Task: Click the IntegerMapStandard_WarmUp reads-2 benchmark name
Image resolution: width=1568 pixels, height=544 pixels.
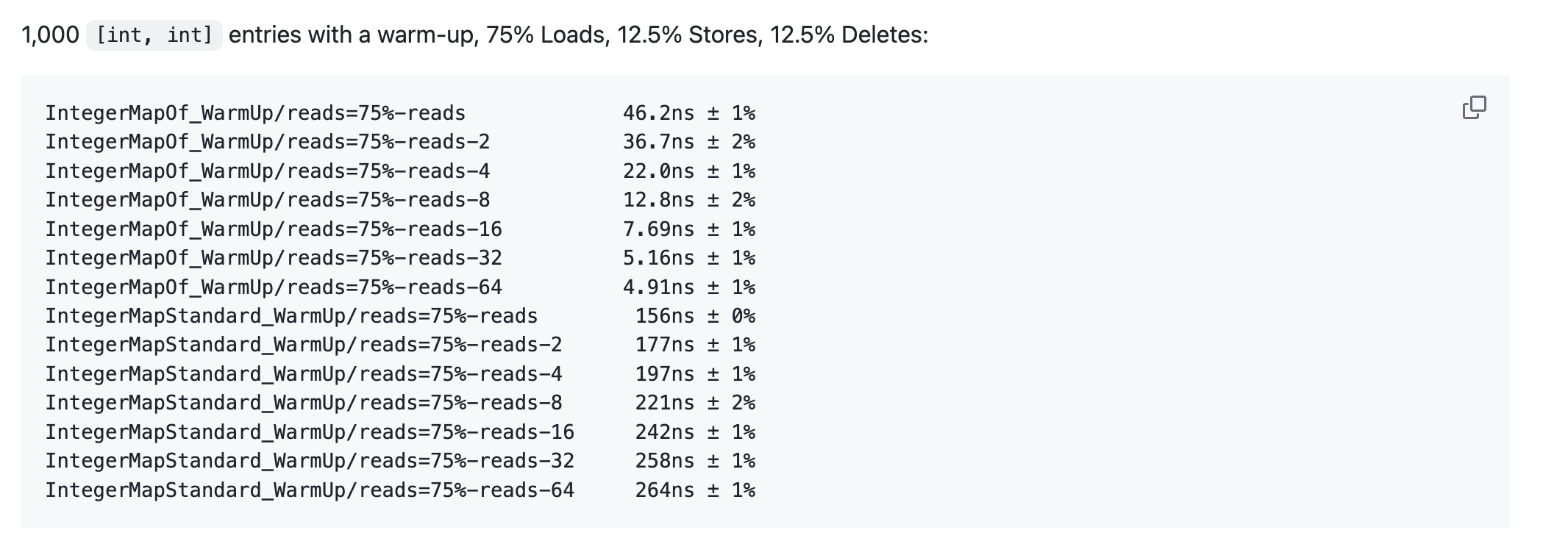Action: (303, 345)
